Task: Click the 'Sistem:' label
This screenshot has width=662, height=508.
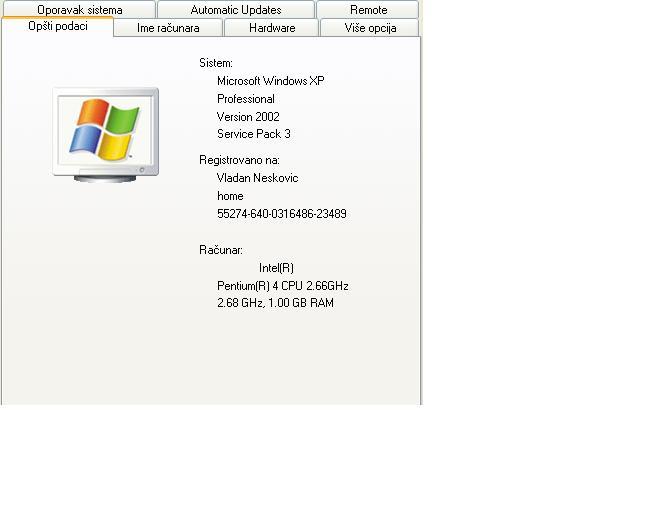Action: point(216,63)
